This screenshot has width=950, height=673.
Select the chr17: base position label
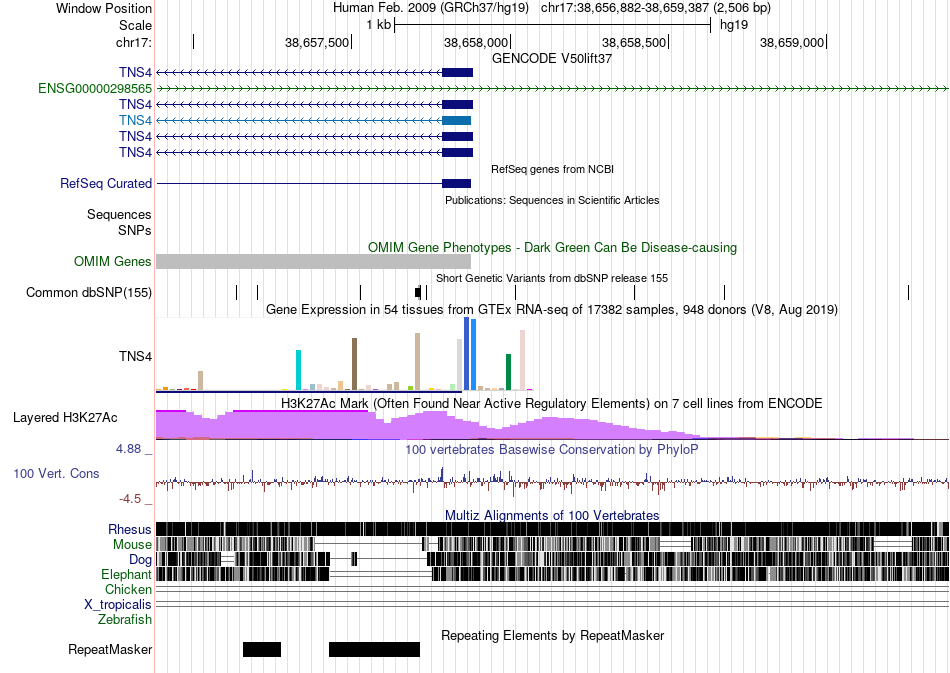(133, 42)
